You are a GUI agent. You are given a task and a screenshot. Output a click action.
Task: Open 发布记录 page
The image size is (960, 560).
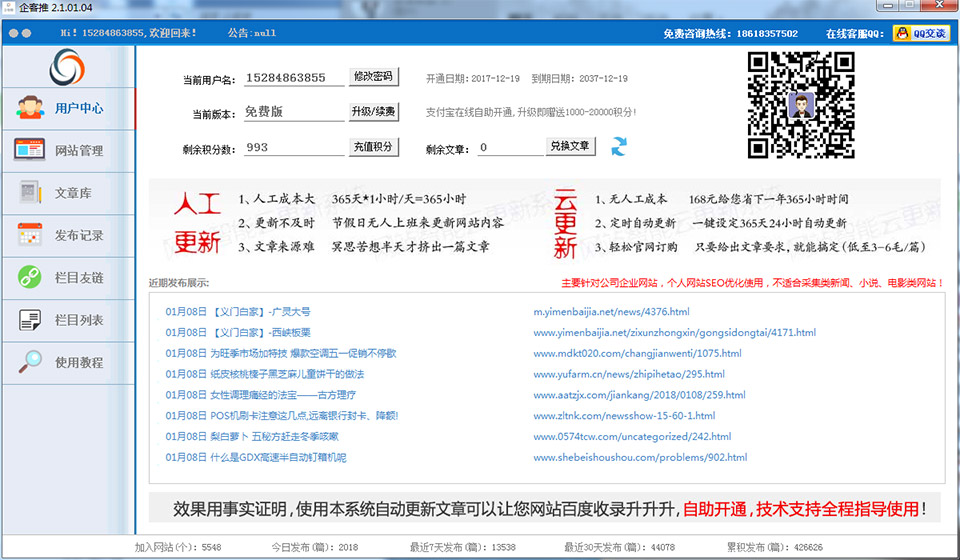(68, 236)
